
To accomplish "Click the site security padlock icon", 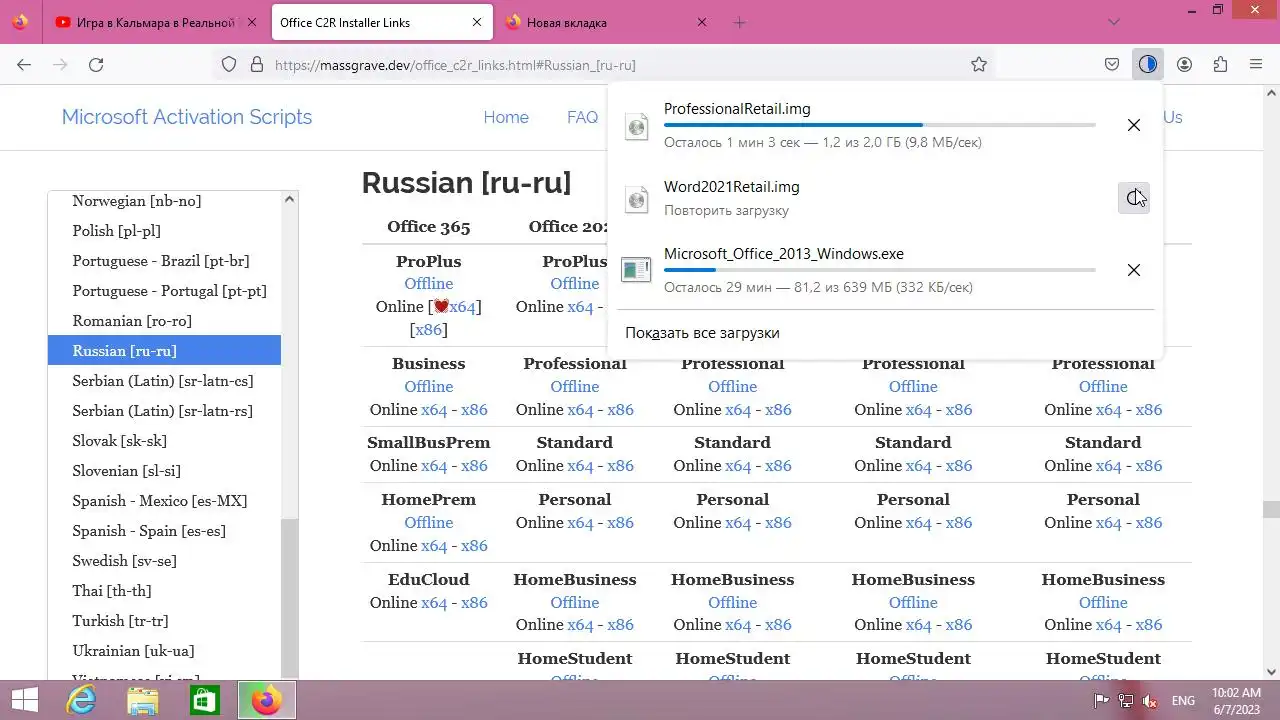I will (257, 64).
